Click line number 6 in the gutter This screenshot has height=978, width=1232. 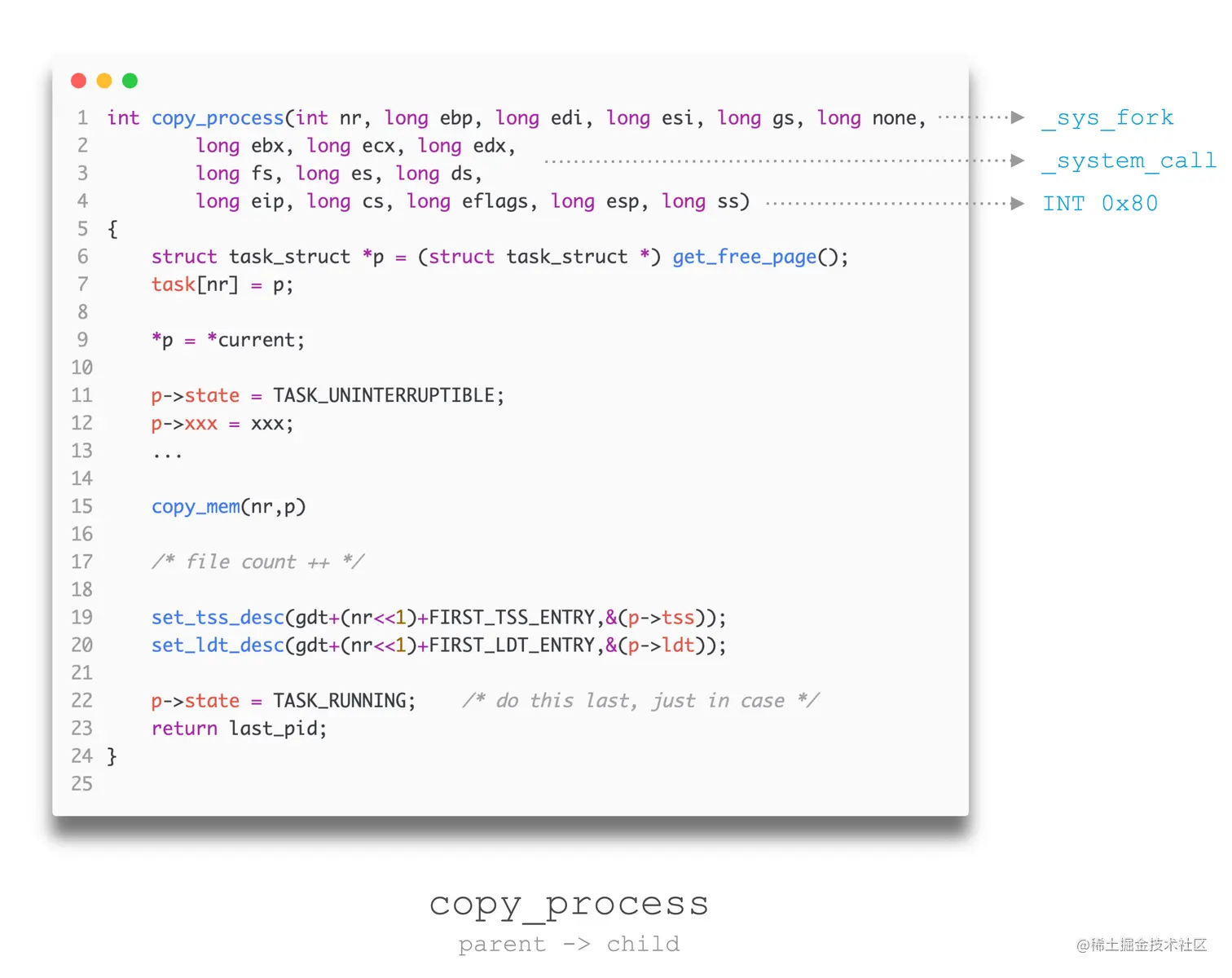point(82,257)
